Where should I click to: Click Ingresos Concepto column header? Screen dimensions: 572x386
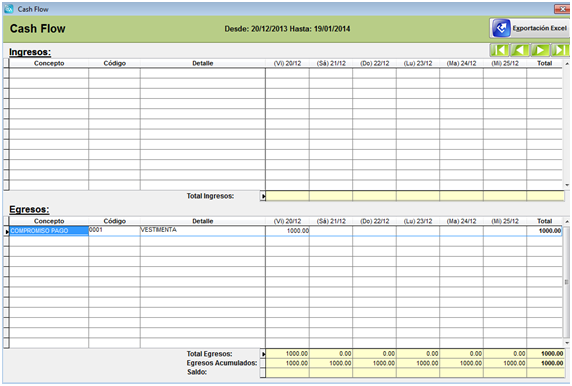tap(49, 63)
